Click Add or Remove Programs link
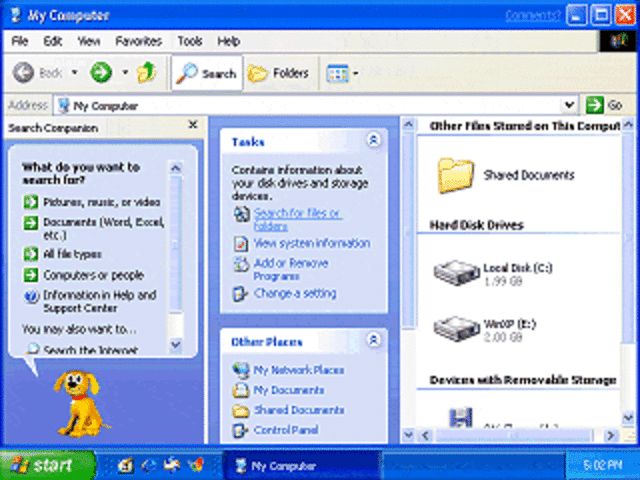The image size is (640, 480). tap(291, 269)
